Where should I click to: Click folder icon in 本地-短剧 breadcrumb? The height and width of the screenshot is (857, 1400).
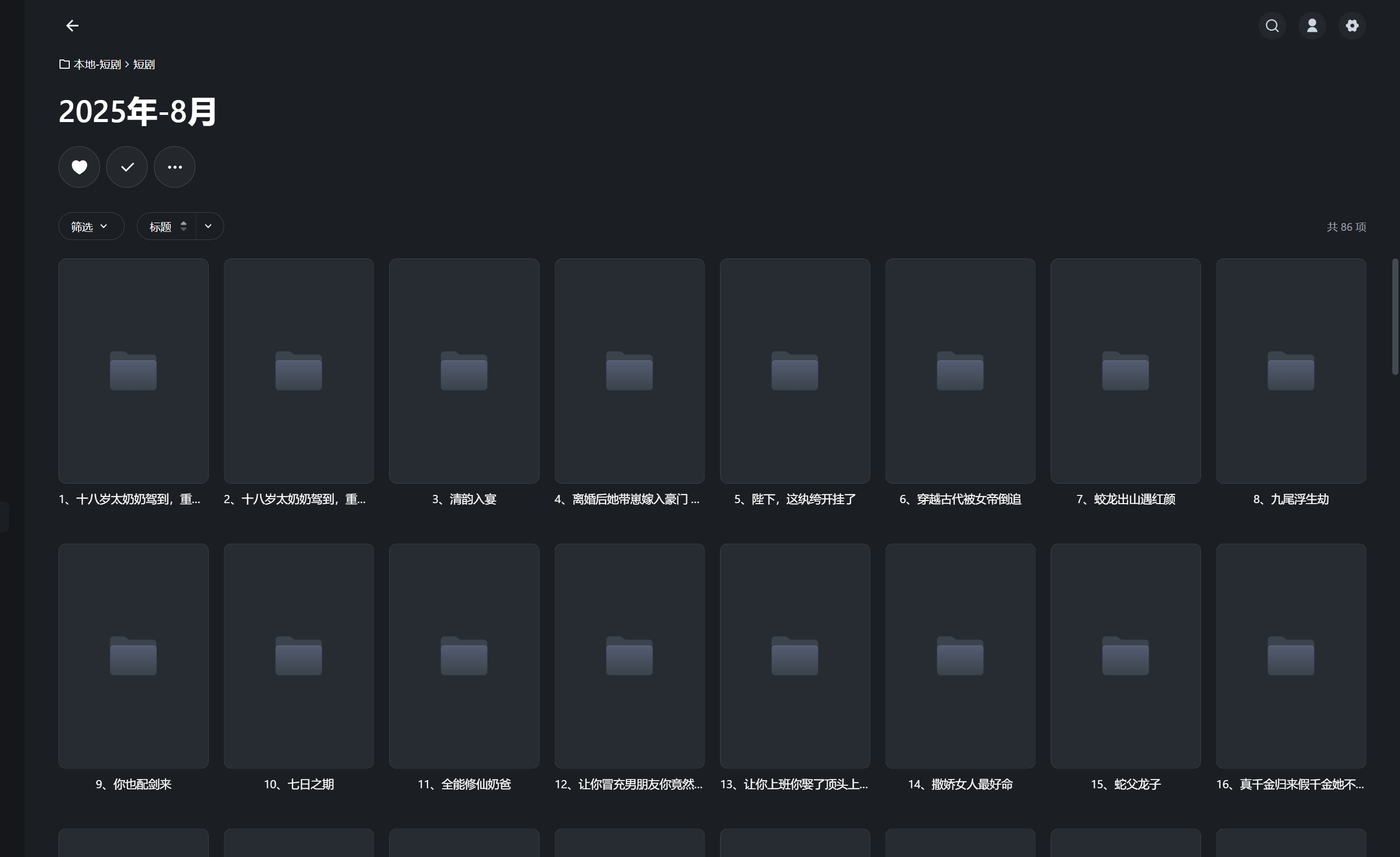(x=64, y=64)
